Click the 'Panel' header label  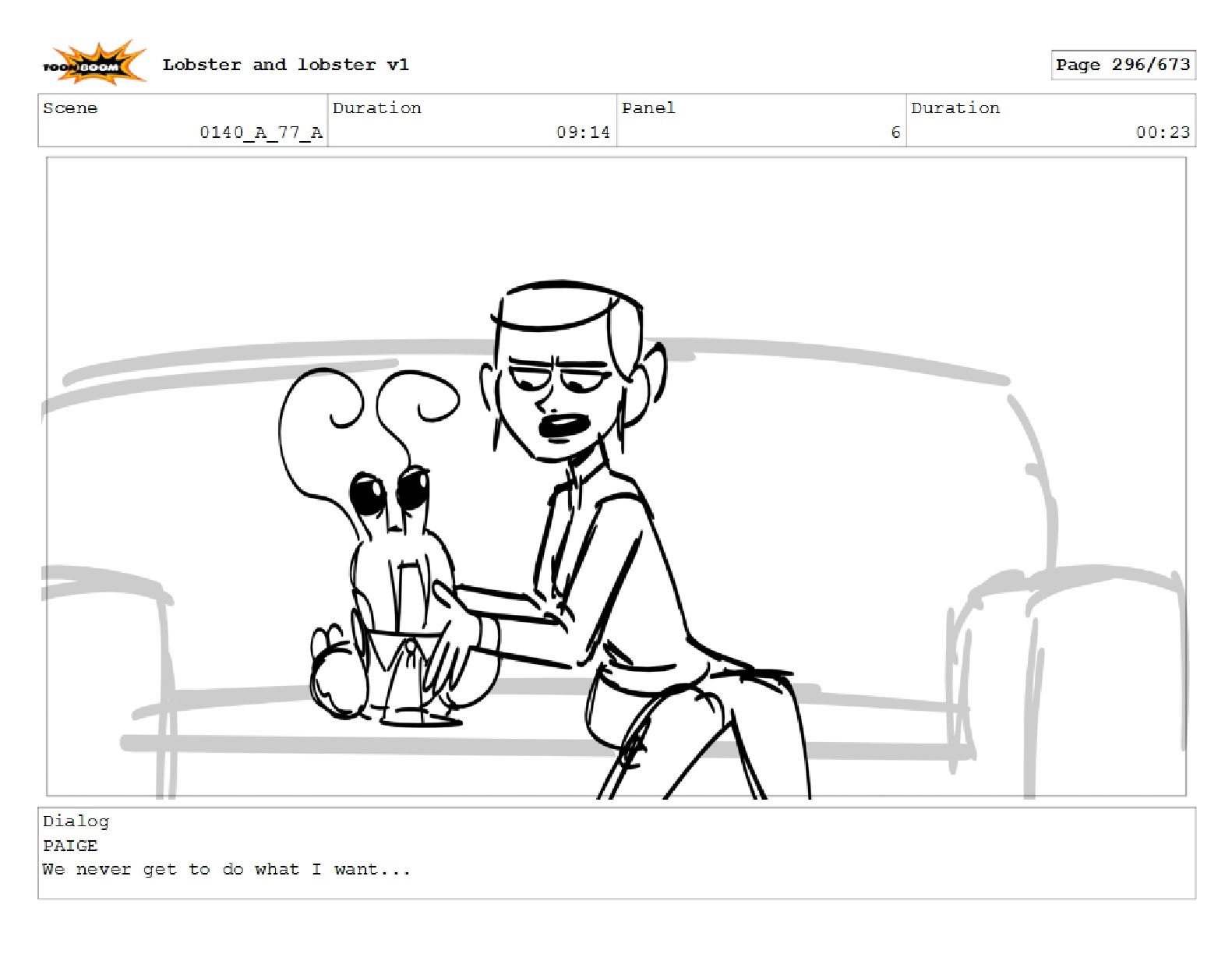click(x=648, y=108)
